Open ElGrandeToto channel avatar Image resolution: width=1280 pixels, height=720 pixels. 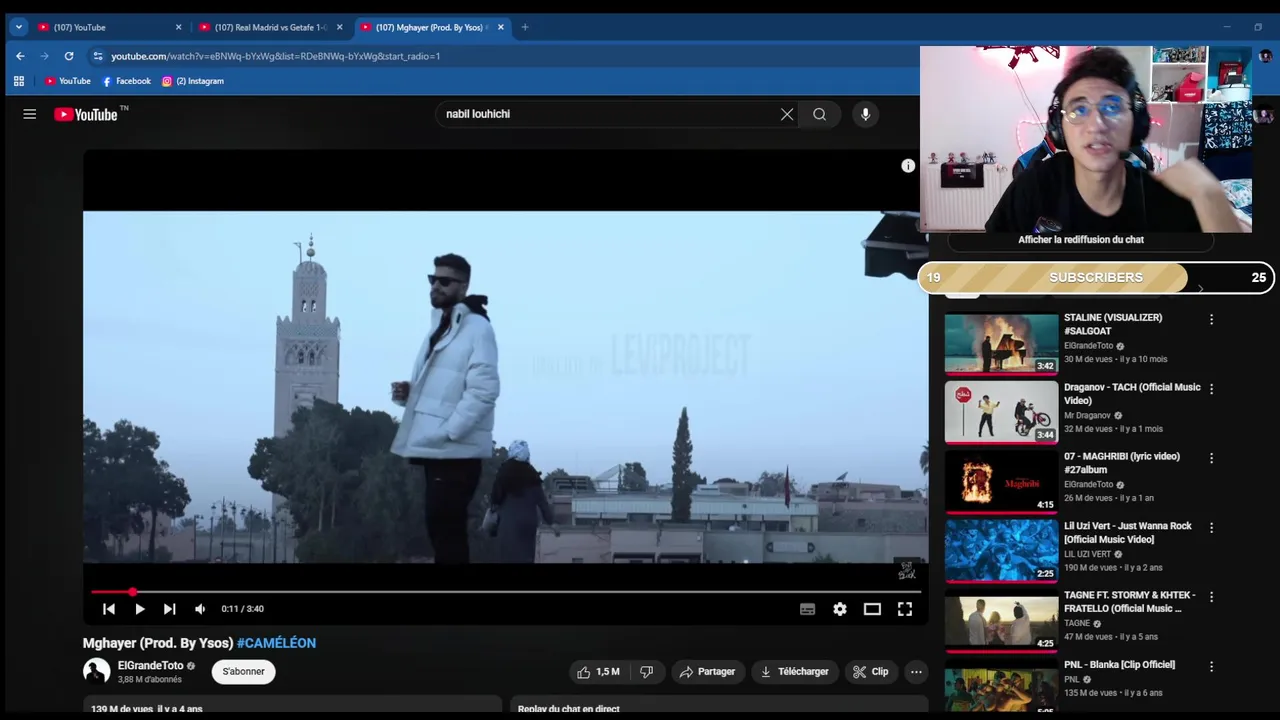click(x=96, y=672)
